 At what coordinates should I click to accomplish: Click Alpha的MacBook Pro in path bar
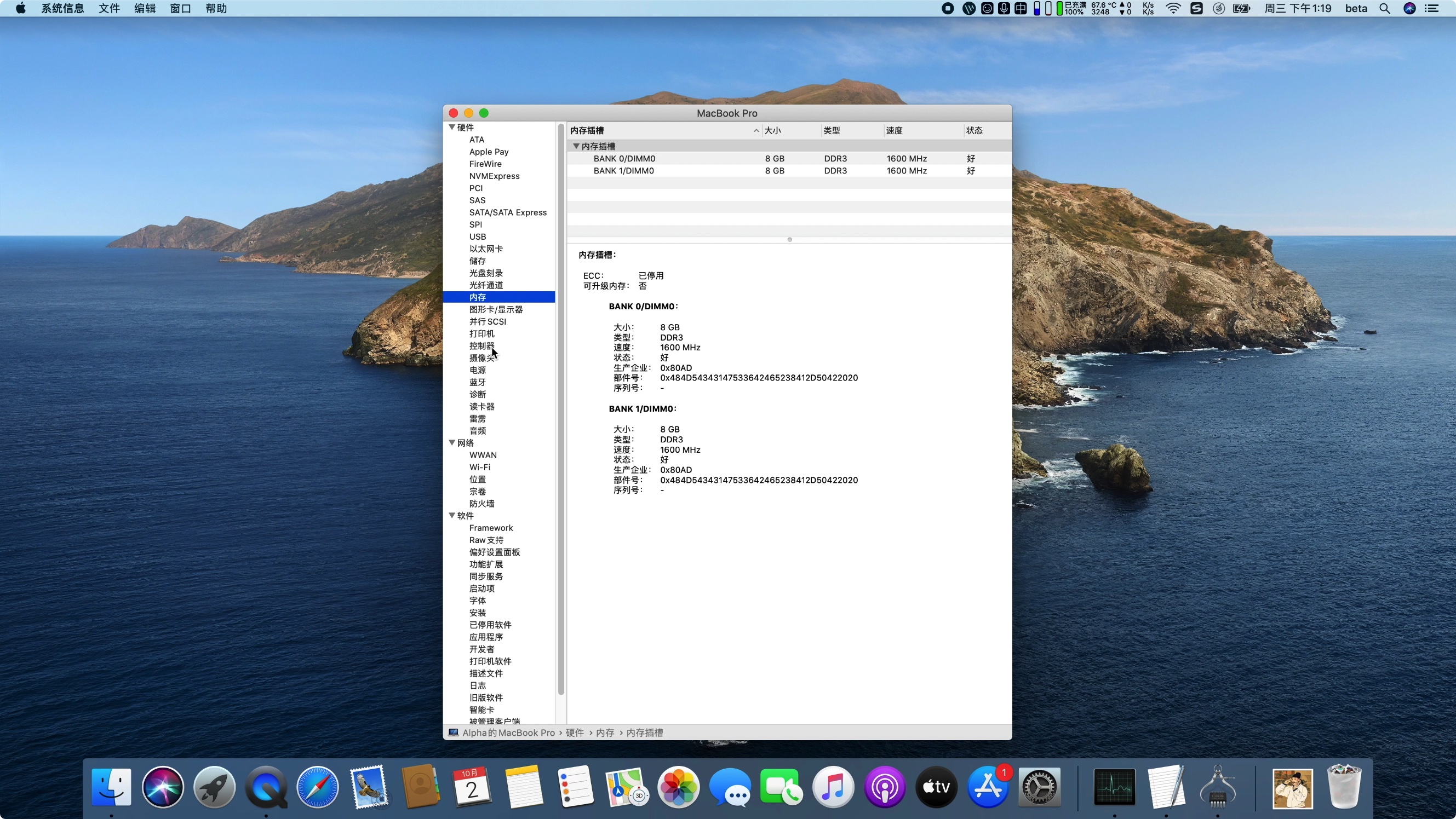tap(508, 733)
